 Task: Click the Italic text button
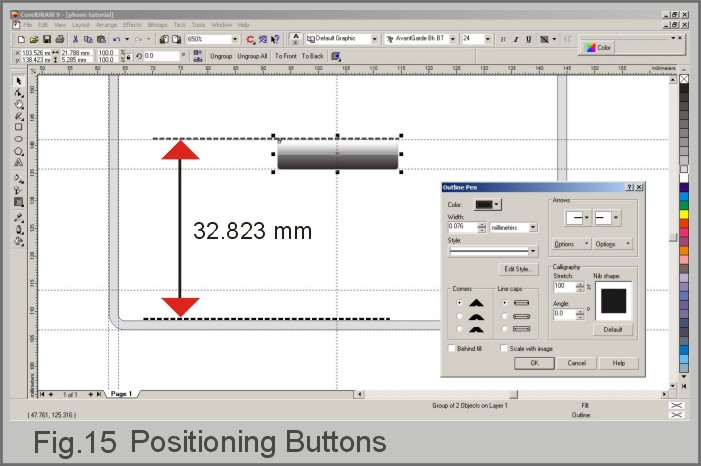pos(515,39)
